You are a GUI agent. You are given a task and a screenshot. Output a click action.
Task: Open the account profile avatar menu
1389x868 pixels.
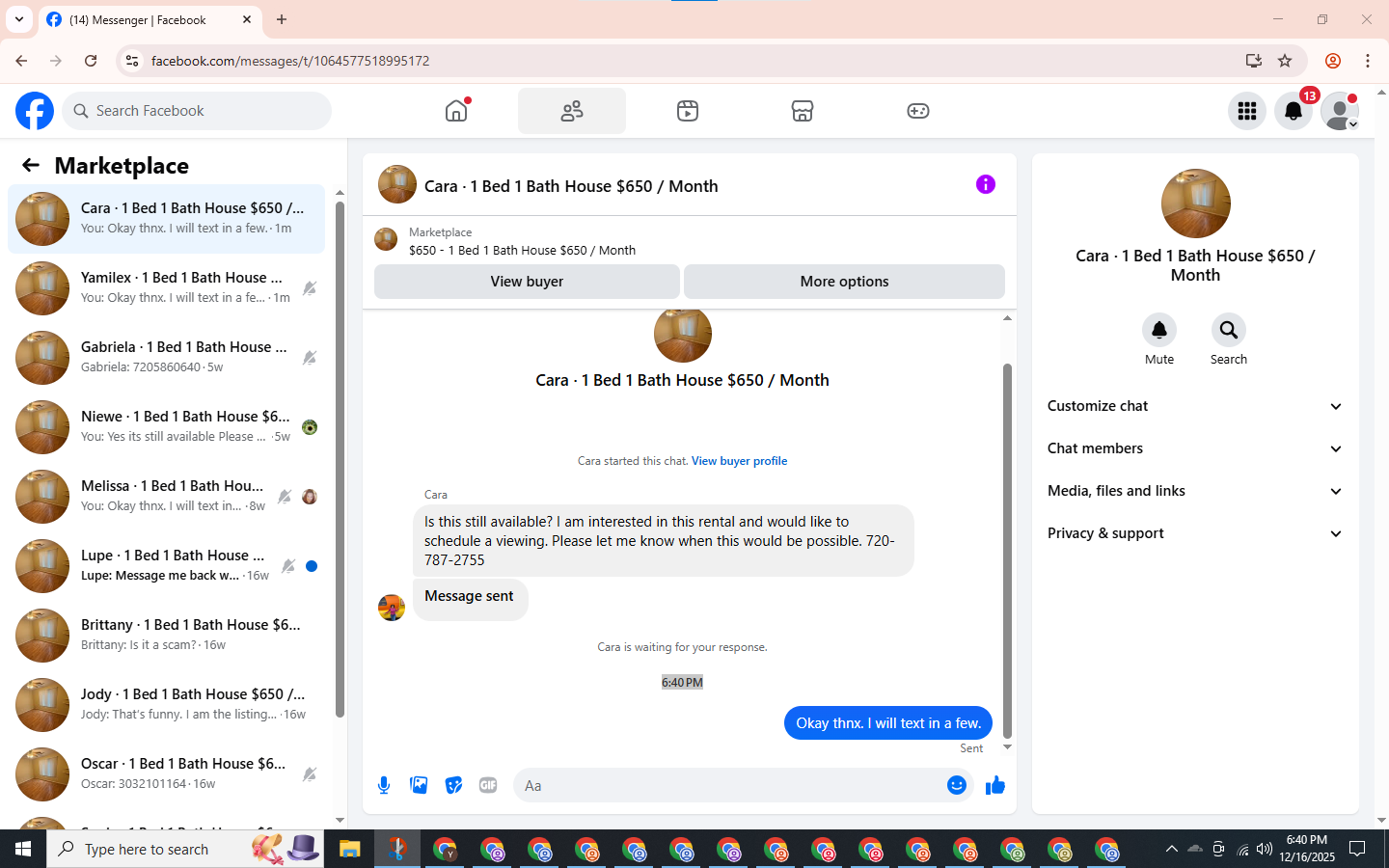1340,111
